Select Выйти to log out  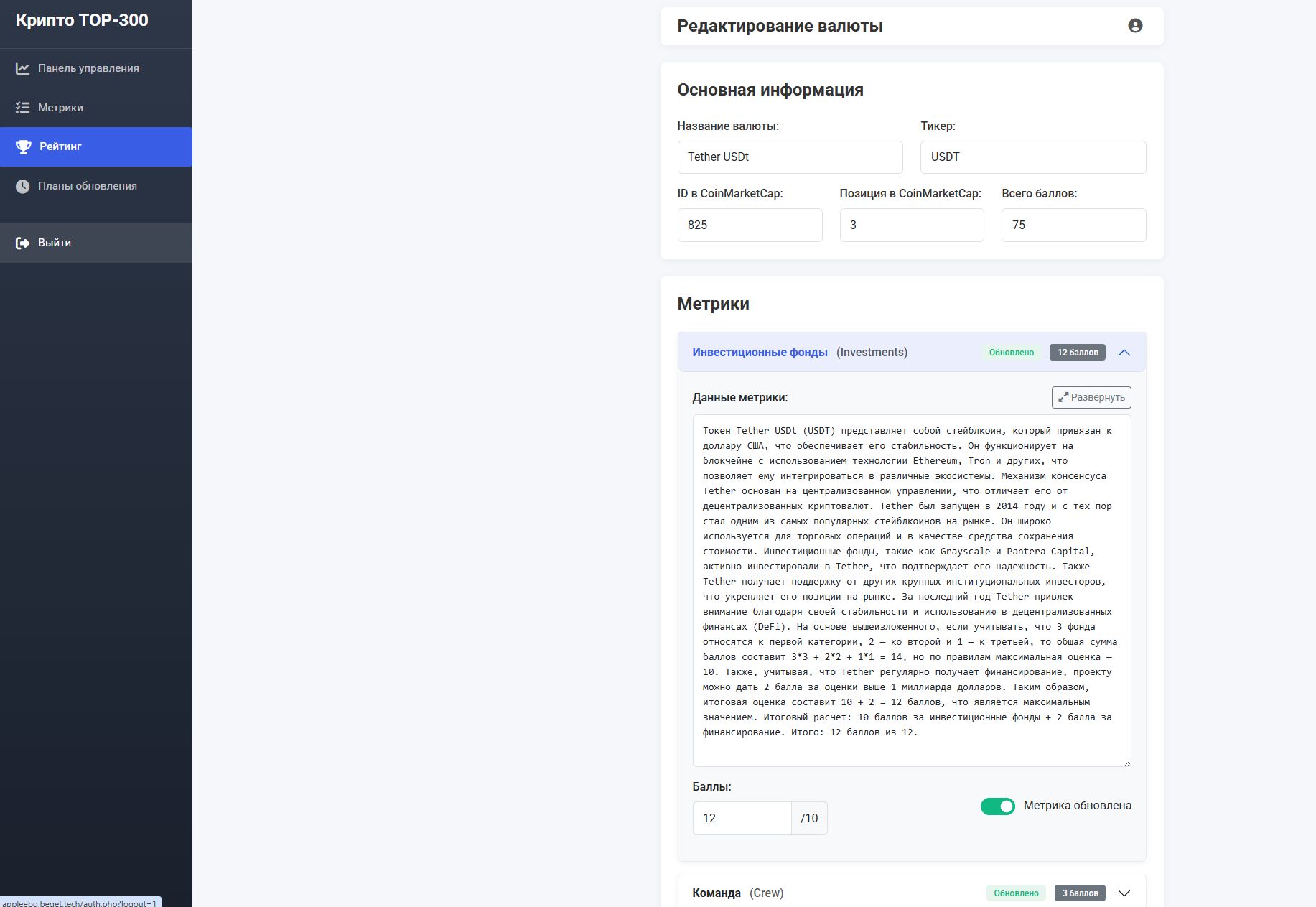96,243
